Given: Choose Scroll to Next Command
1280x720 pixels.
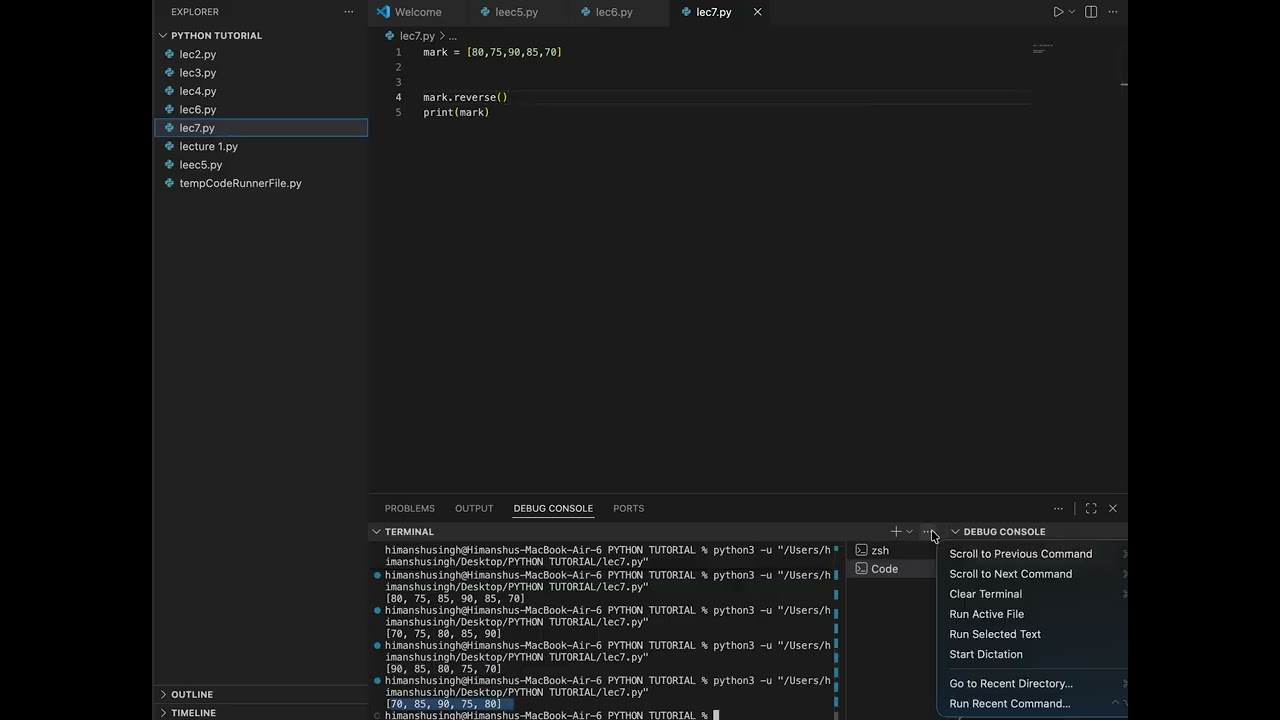Looking at the screenshot, I should [x=1010, y=574].
